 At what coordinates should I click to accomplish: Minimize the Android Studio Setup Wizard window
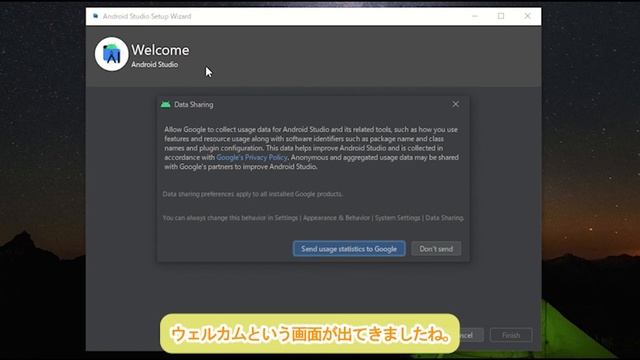point(475,16)
